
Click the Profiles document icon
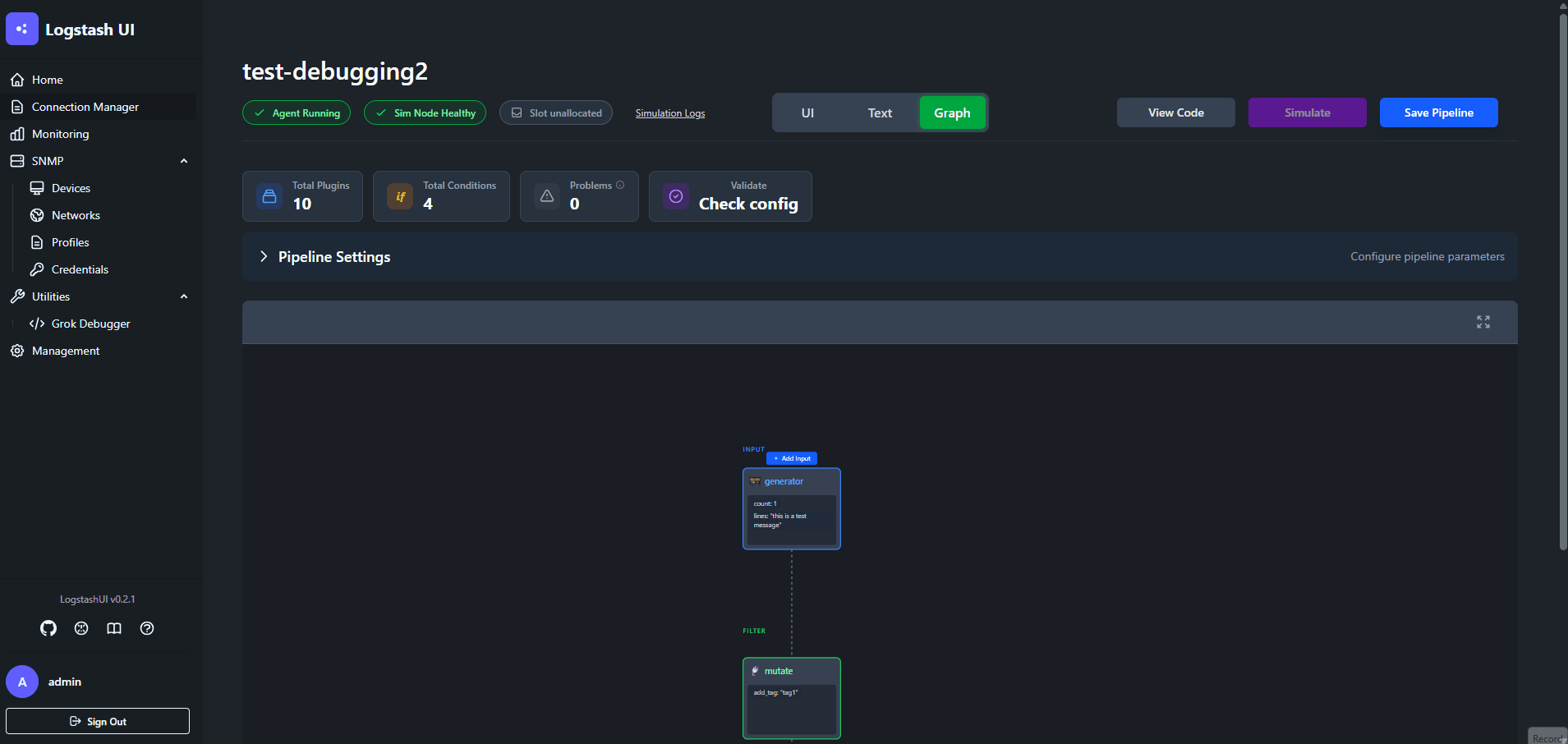coord(37,242)
